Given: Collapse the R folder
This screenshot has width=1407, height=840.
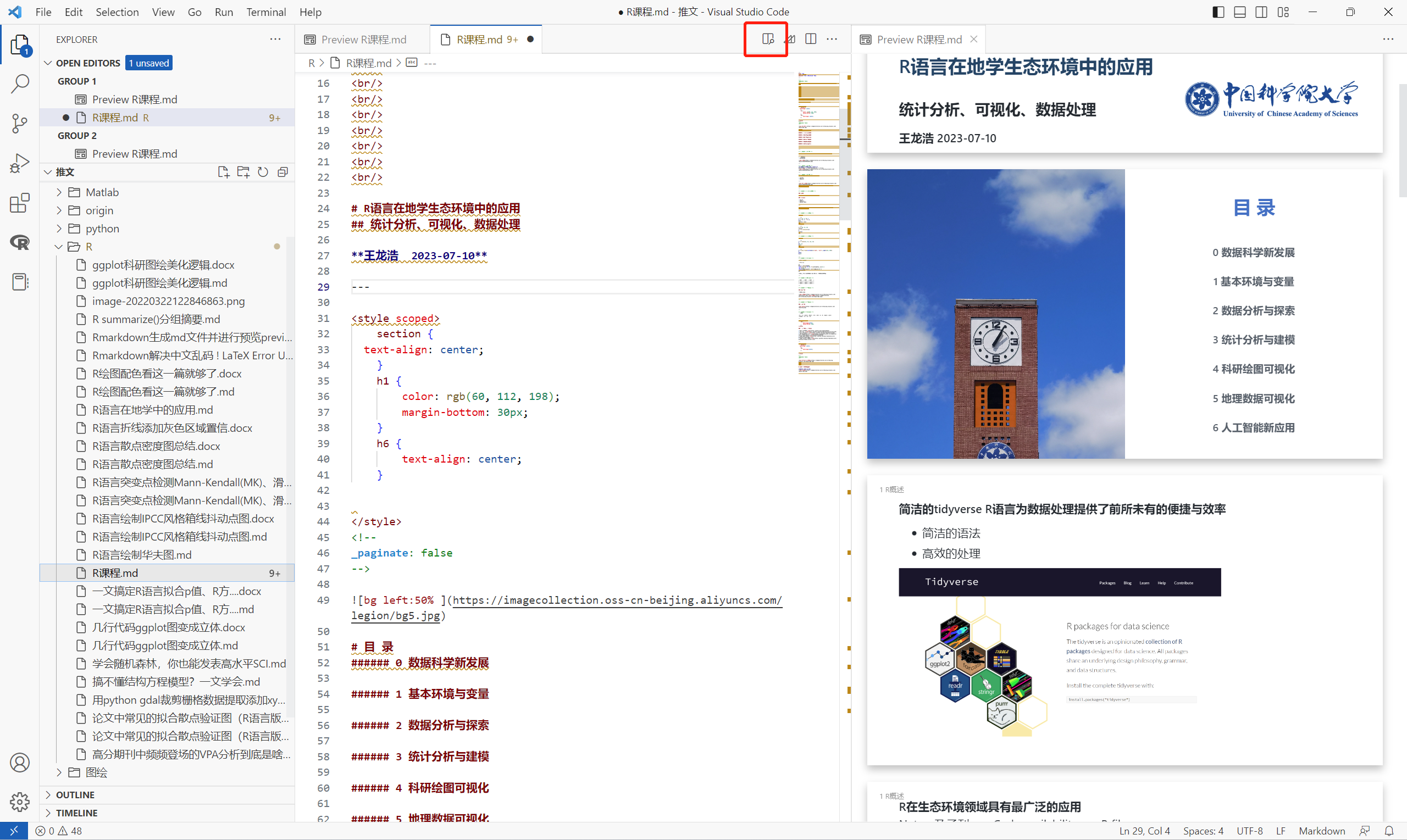Looking at the screenshot, I should coord(59,247).
